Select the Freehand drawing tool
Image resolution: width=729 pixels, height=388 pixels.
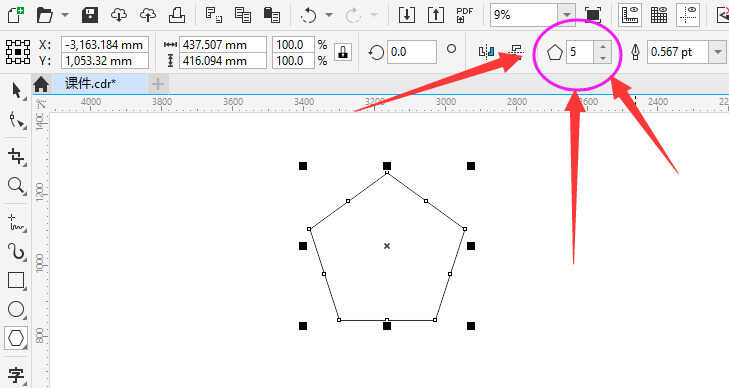(x=16, y=222)
